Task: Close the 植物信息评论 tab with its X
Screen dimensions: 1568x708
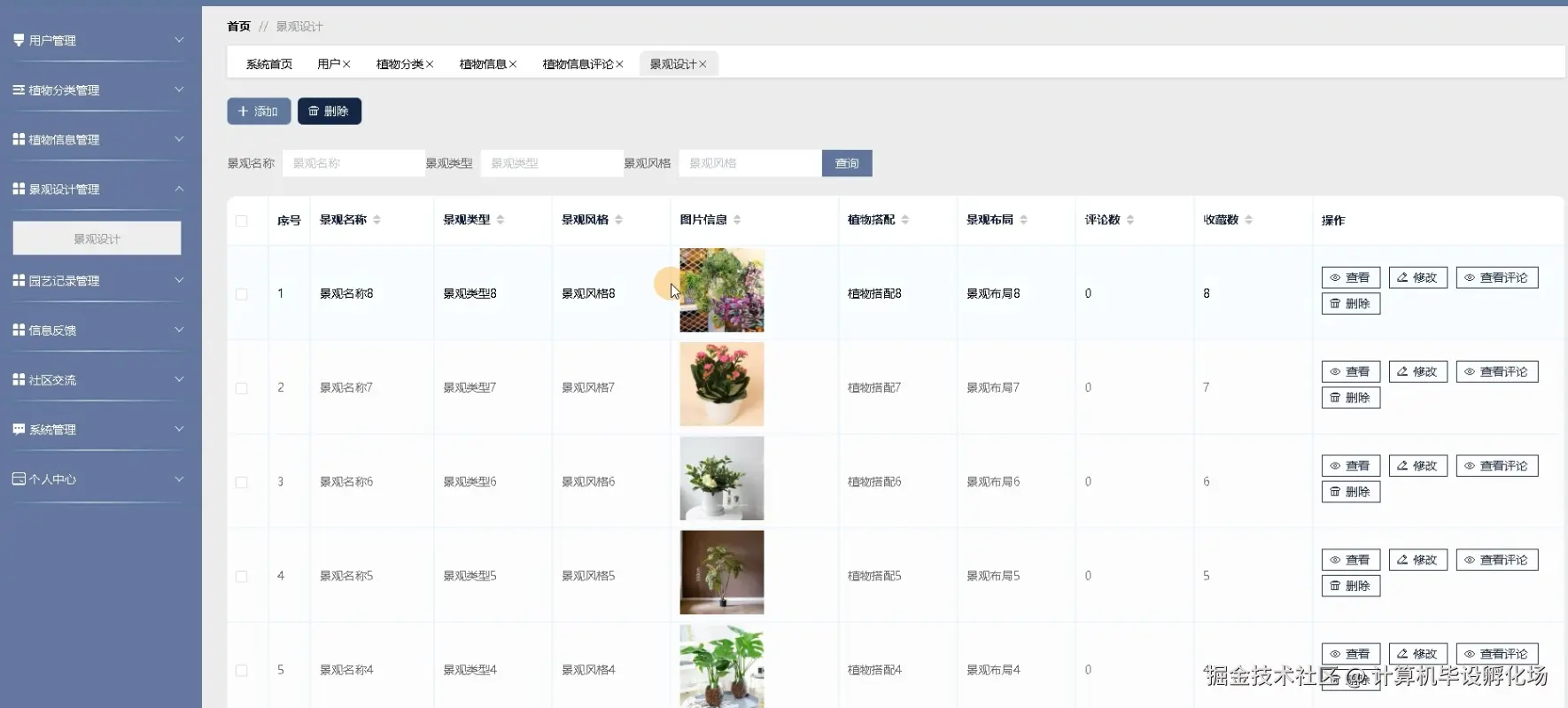Action: click(x=620, y=64)
